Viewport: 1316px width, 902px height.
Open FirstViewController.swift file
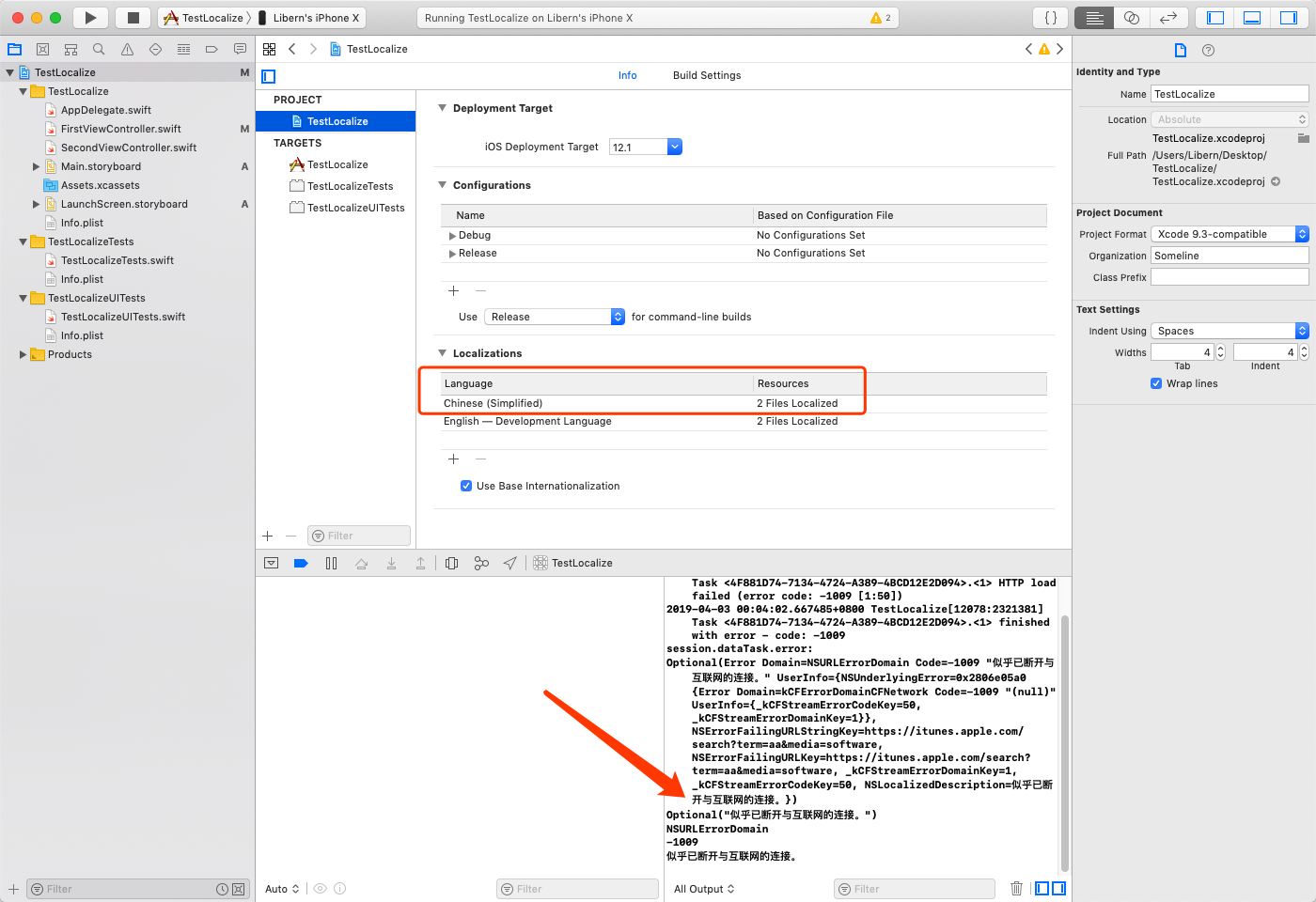click(x=120, y=129)
